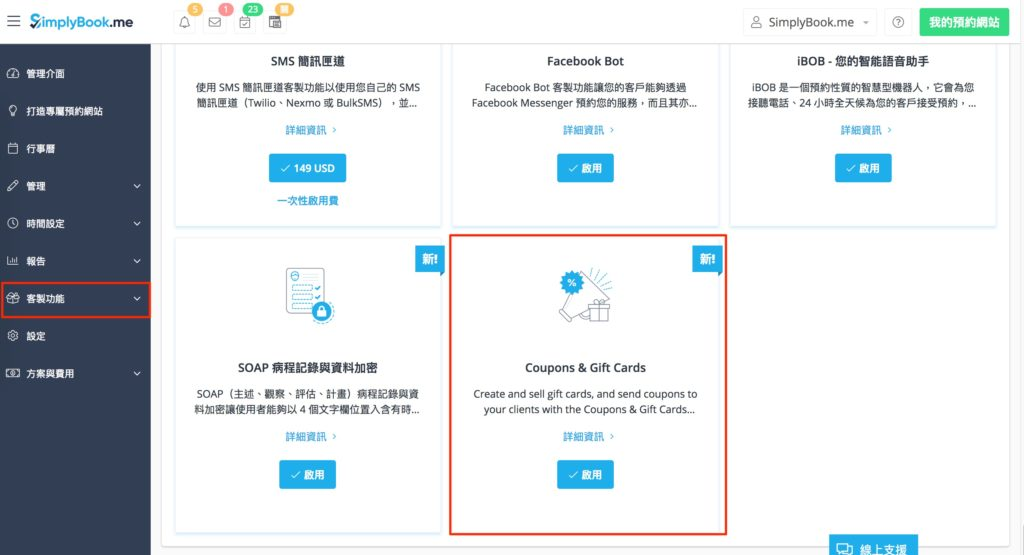
Task: Click the SOAP 病程記錄與資料加密 title
Action: coord(308,368)
